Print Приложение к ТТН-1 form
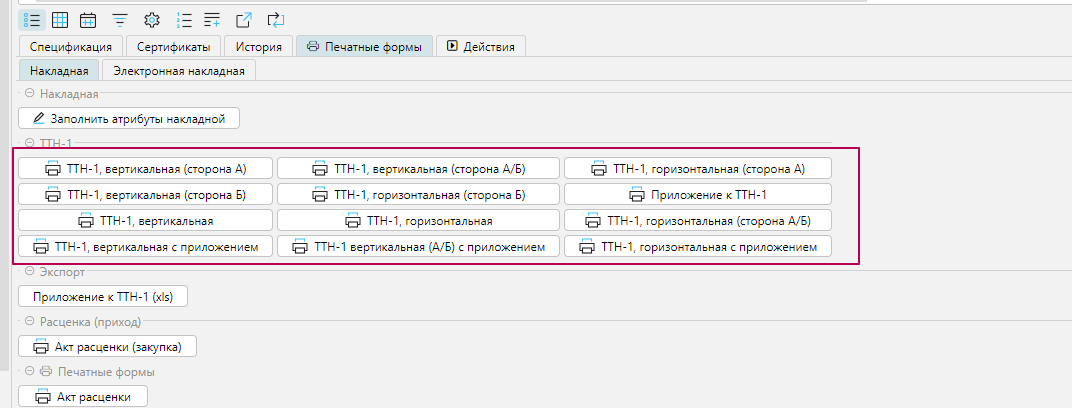The image size is (1072, 408). click(698, 195)
